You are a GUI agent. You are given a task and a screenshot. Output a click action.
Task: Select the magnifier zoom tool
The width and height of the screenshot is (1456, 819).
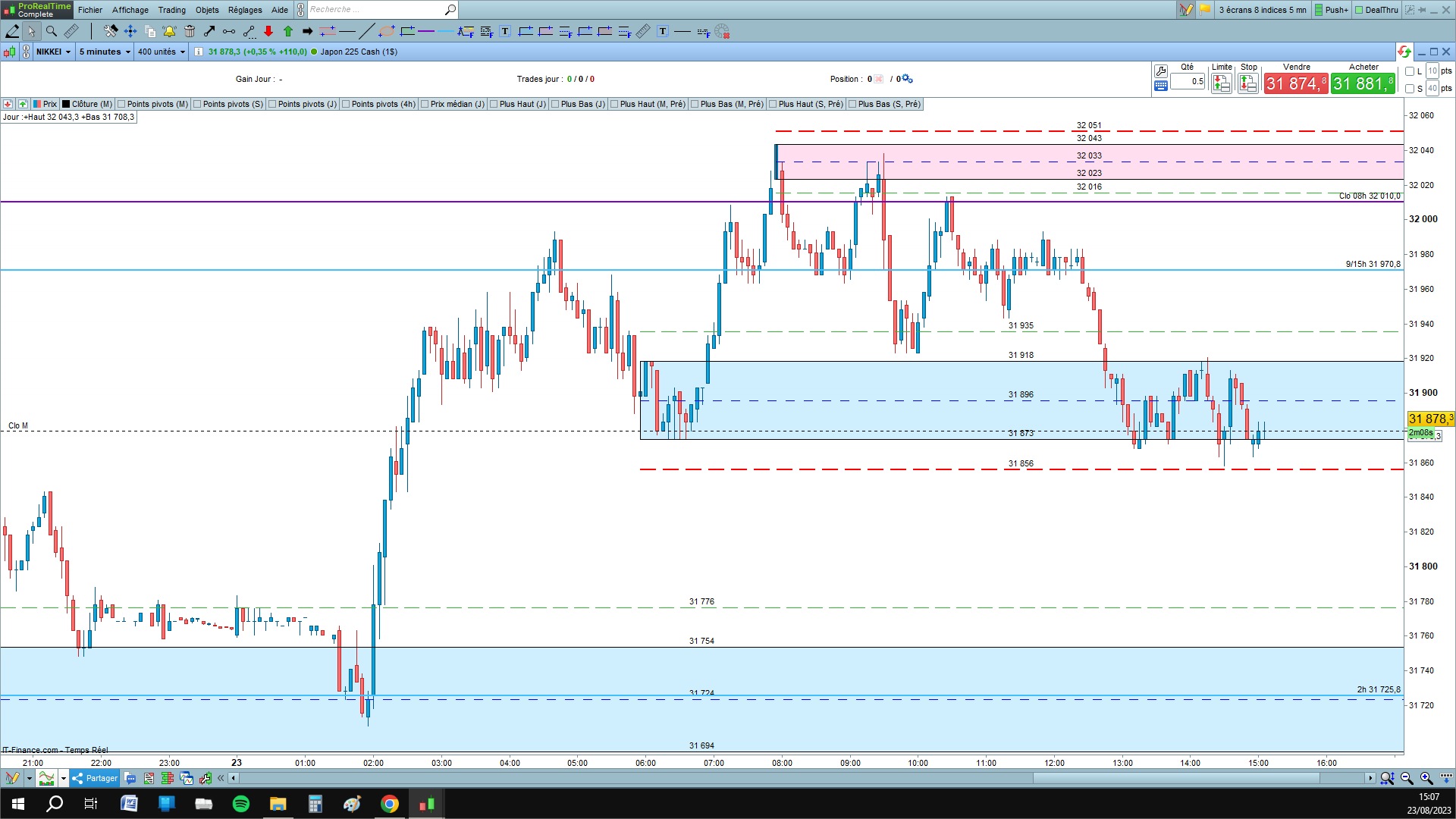(52, 31)
